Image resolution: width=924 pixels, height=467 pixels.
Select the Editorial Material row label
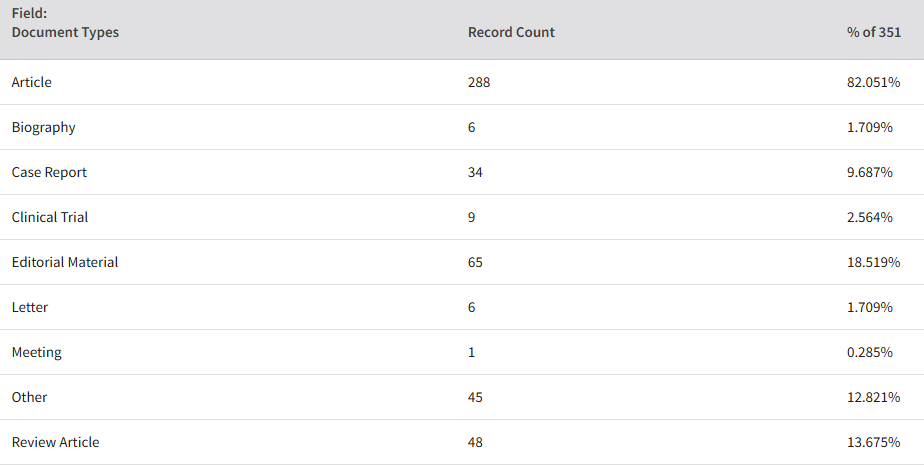(65, 262)
